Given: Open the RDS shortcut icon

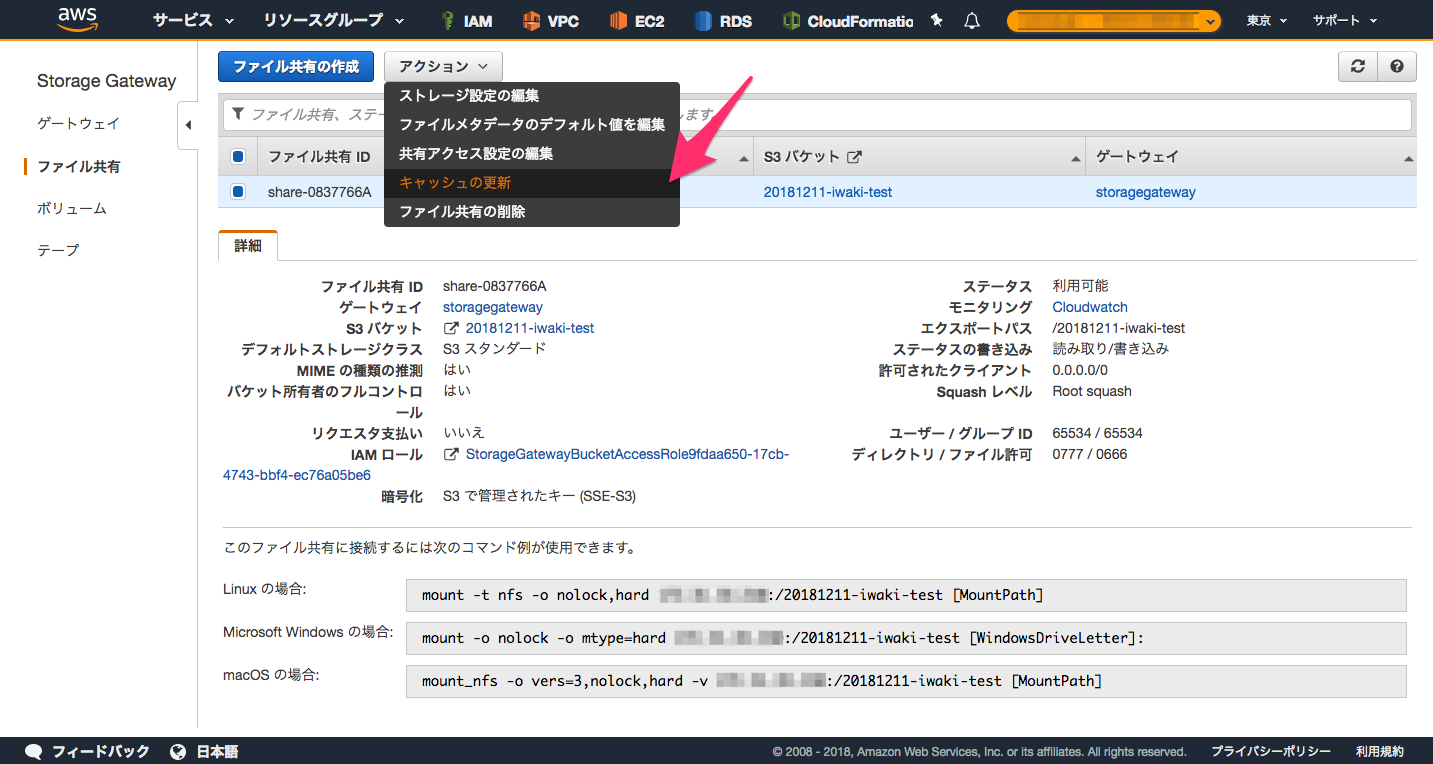Looking at the screenshot, I should (x=704, y=21).
